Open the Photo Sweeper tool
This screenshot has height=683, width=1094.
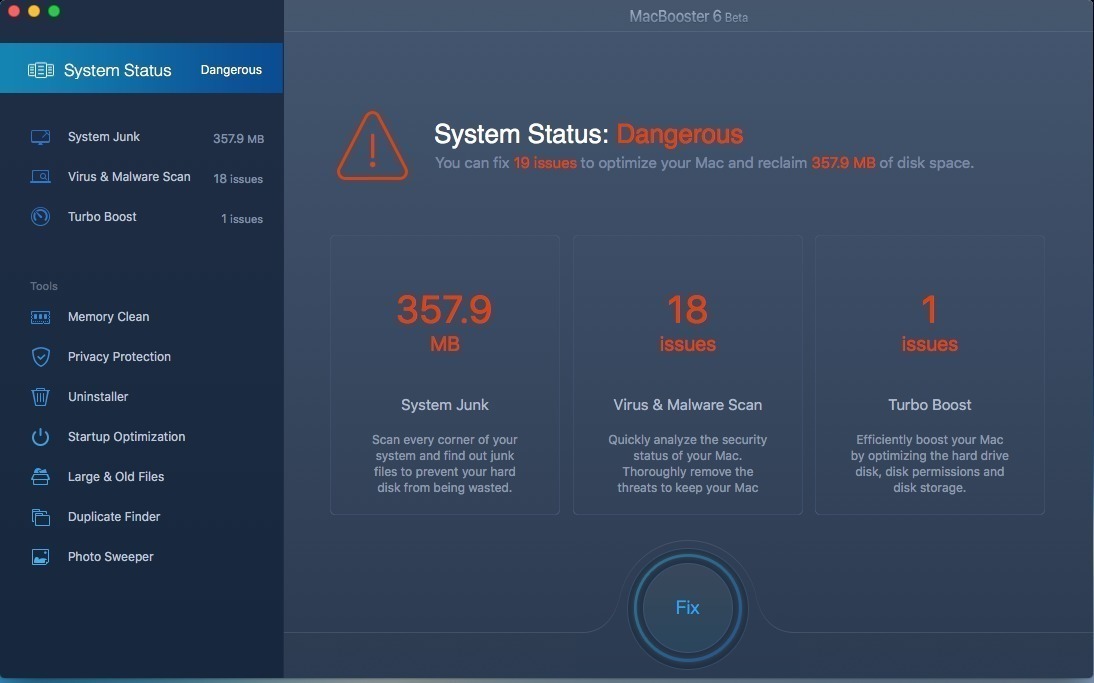click(x=142, y=557)
